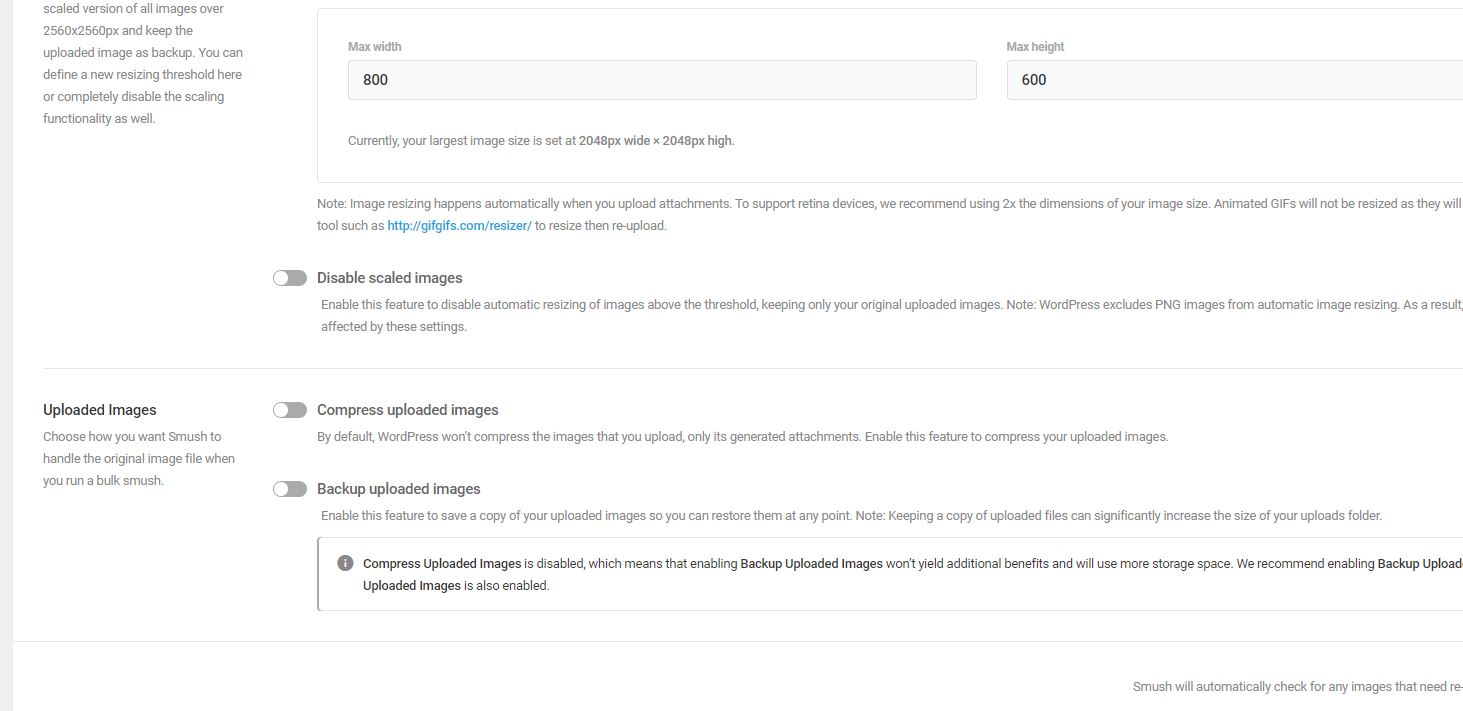Turn on the Backup uploaded images switch
The width and height of the screenshot is (1463, 711).
point(290,489)
